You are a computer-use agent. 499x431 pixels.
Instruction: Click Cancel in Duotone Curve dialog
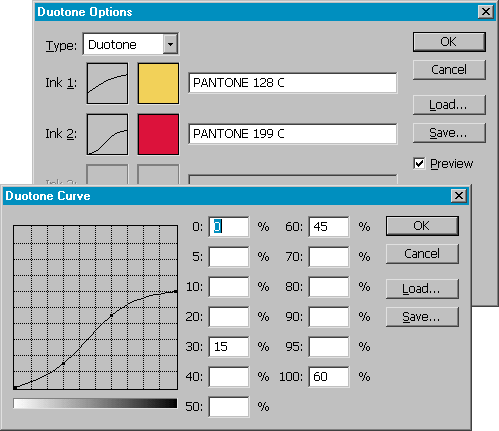click(x=422, y=254)
